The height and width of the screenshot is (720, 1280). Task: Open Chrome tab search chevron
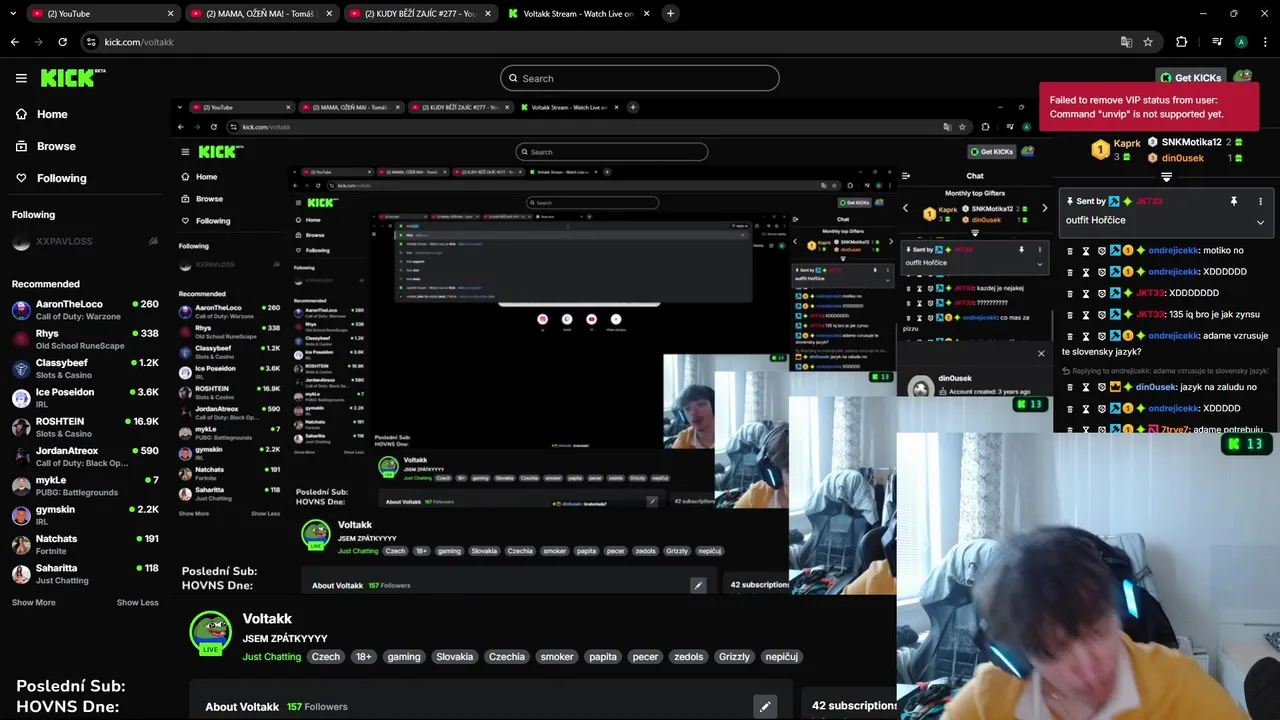tap(14, 13)
